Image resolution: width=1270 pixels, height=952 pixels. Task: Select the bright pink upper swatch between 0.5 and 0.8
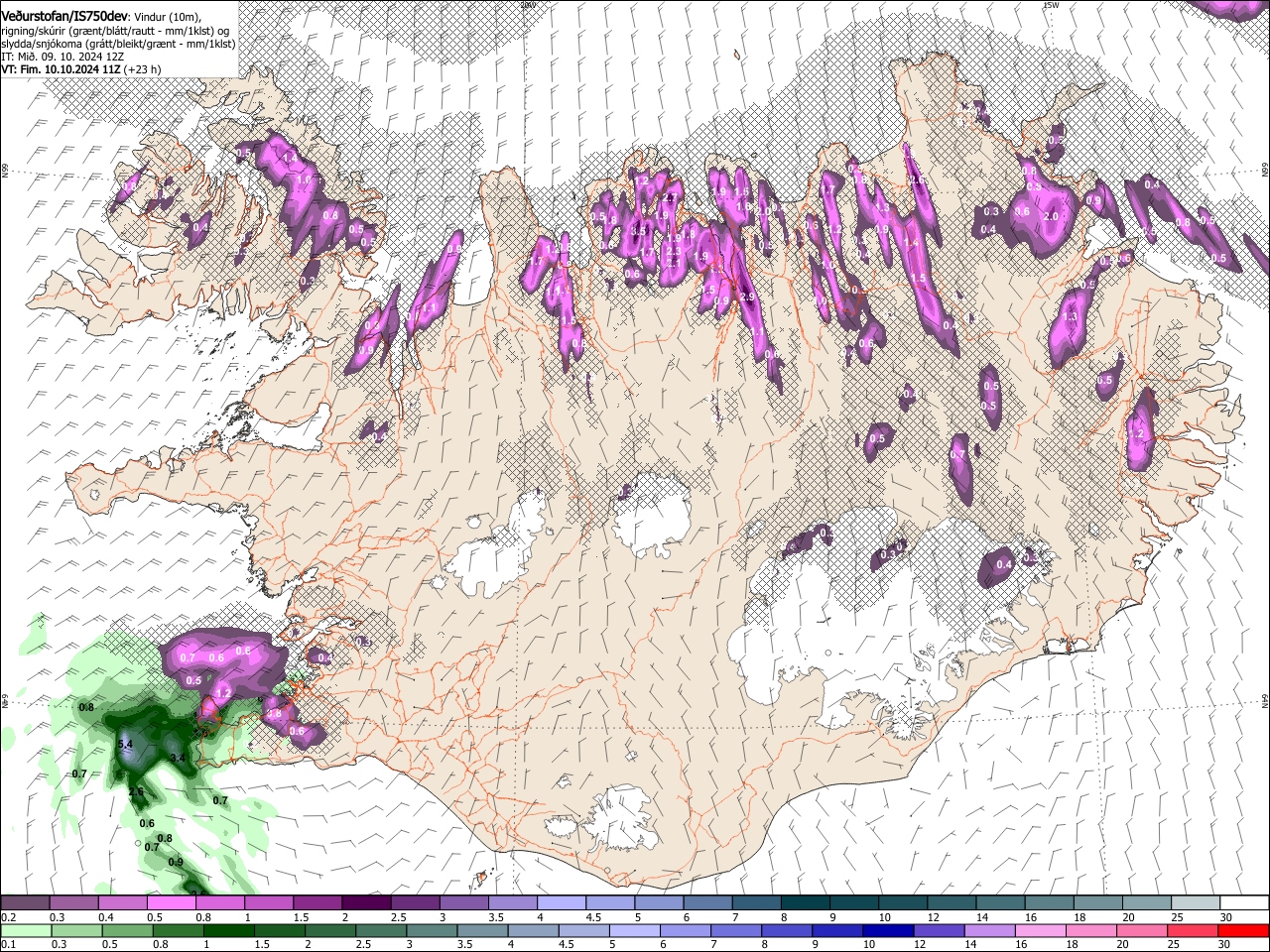171,903
